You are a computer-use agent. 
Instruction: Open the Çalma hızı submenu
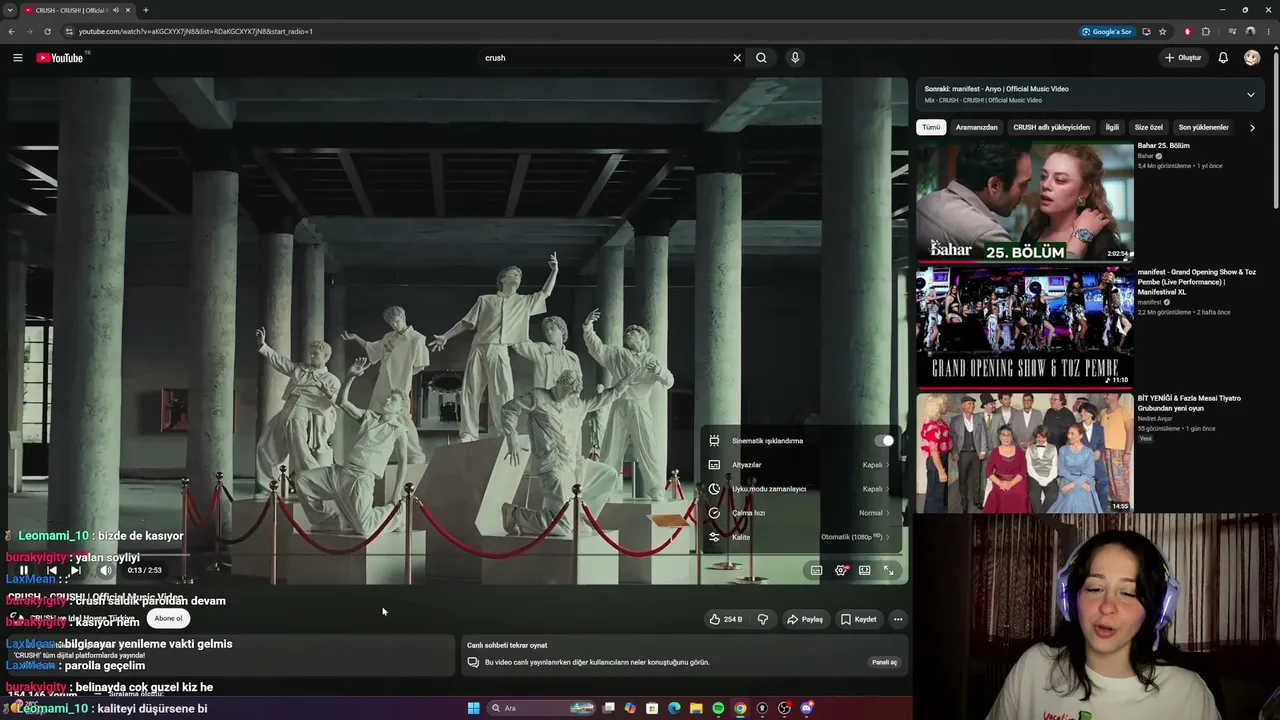coord(799,513)
